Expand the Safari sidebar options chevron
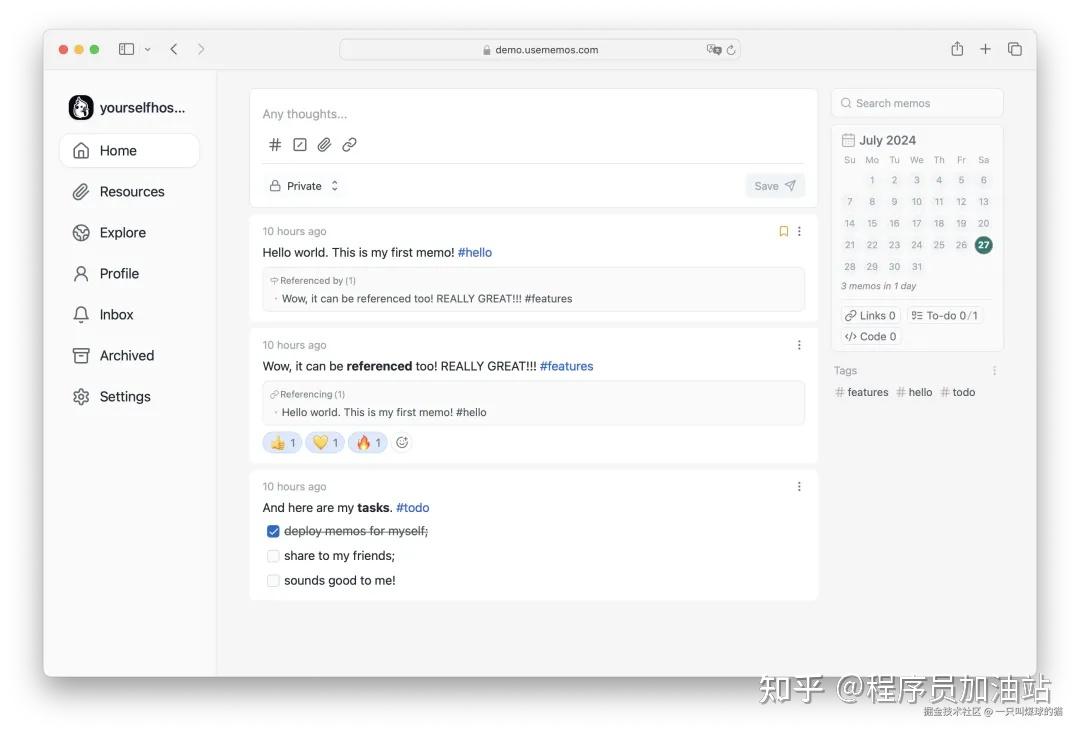The height and width of the screenshot is (734, 1080). pyautogui.click(x=148, y=49)
